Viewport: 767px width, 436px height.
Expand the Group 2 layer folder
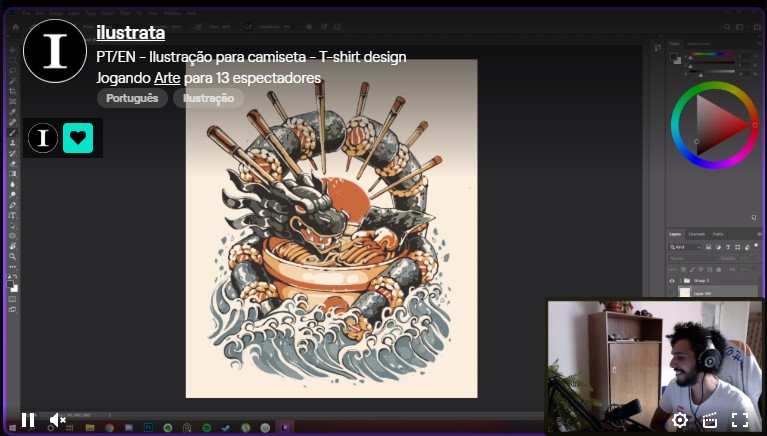680,281
